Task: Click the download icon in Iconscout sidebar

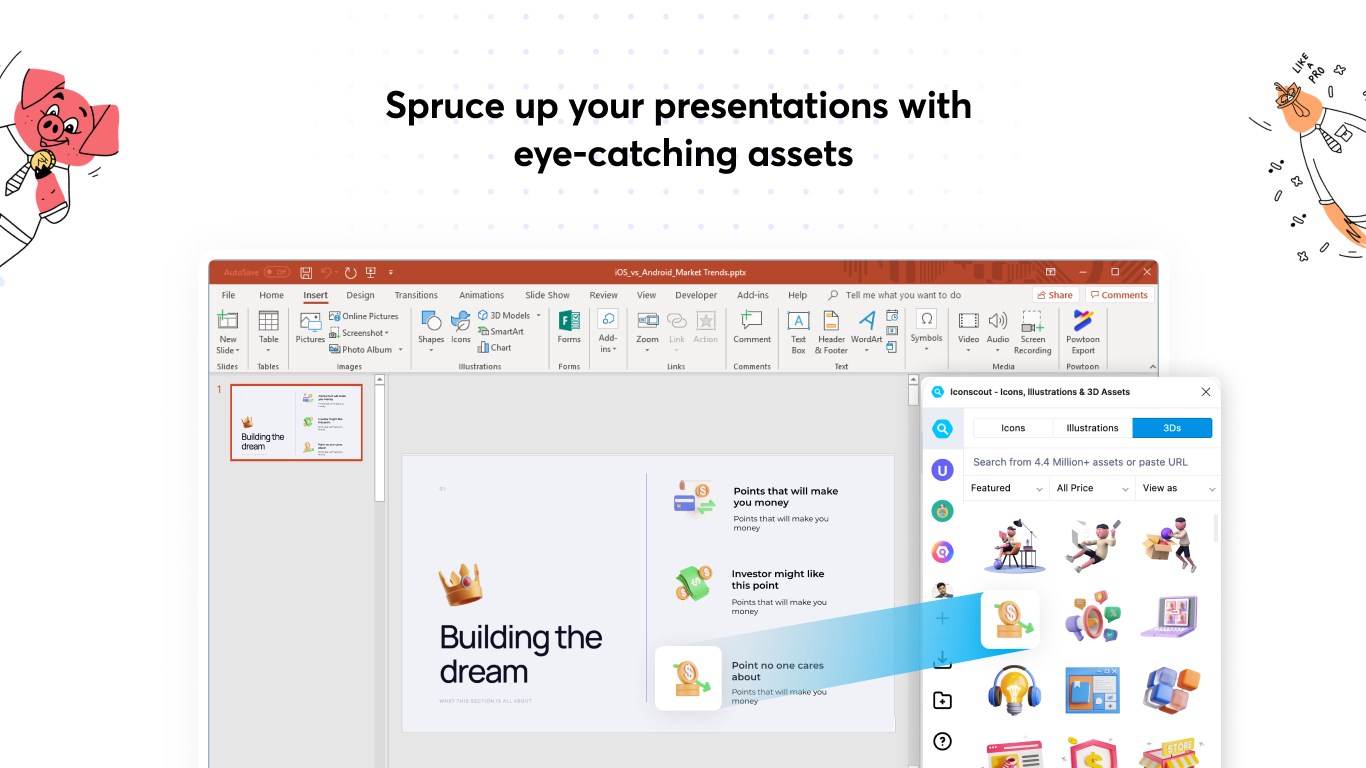Action: coord(942,659)
